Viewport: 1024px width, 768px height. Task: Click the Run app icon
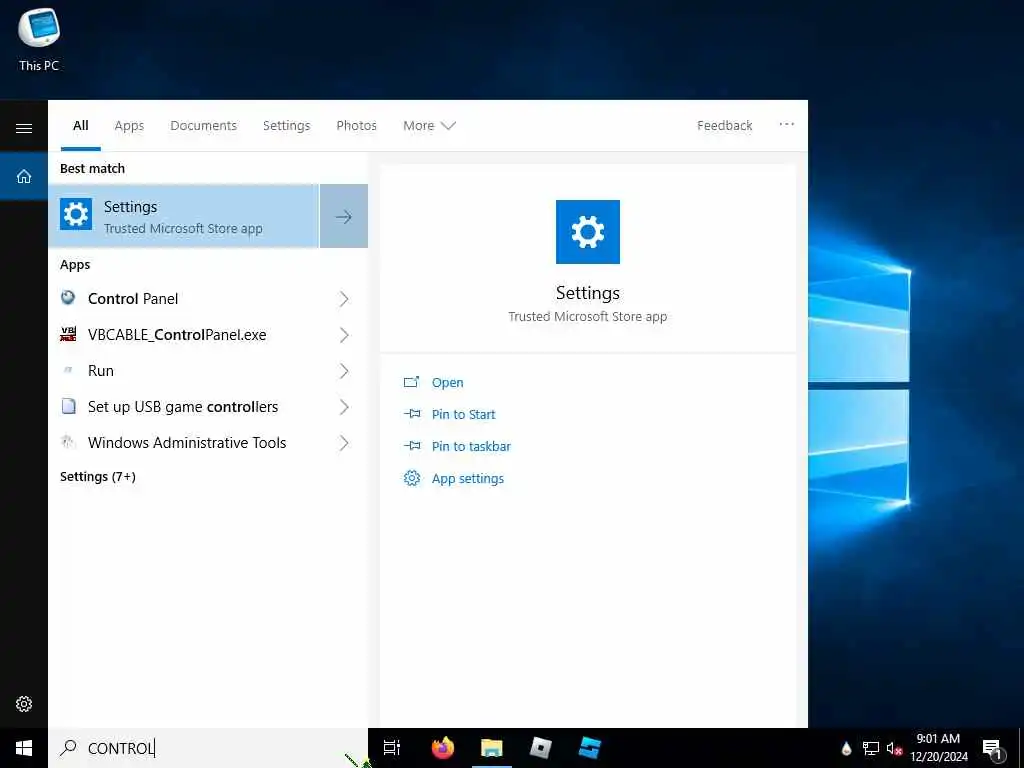click(x=68, y=370)
